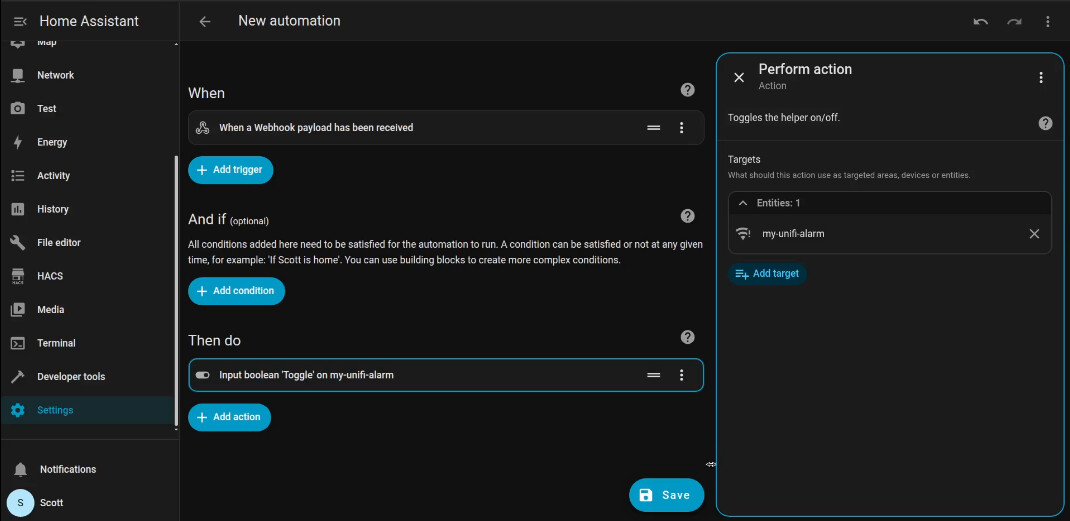Remove my-unifi-alarm from targets
This screenshot has height=521, width=1070.
[1034, 234]
